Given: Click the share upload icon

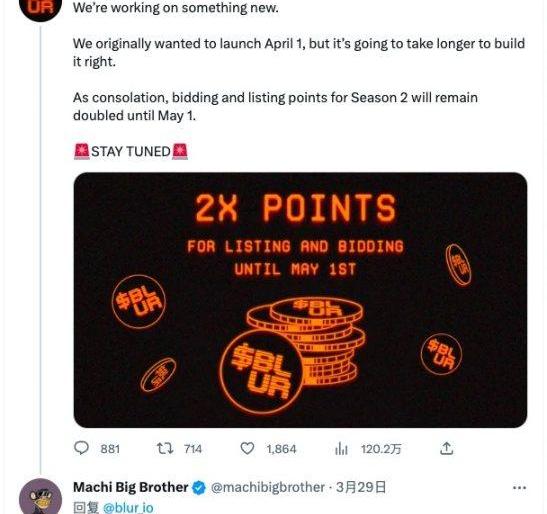Looking at the screenshot, I should 447,448.
